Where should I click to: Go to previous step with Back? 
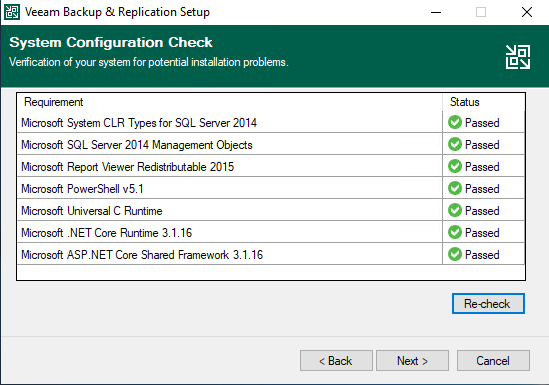pos(336,360)
